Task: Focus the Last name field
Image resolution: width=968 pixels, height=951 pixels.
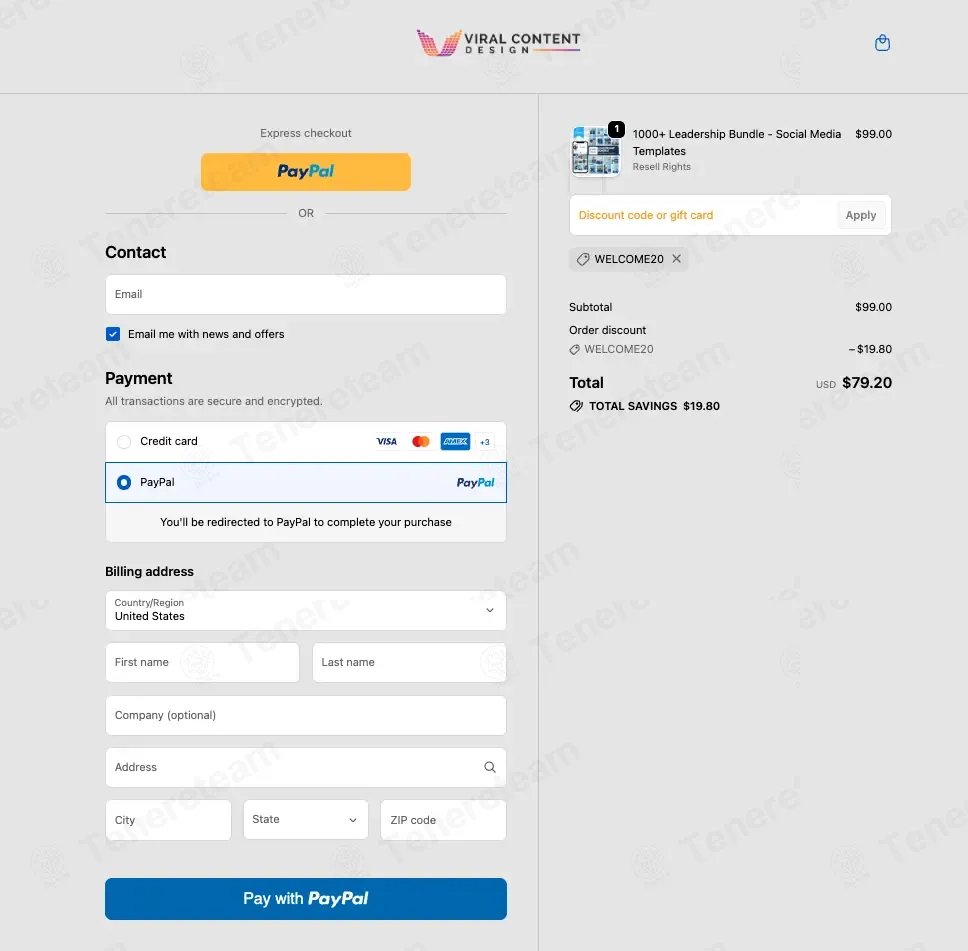Action: tap(409, 663)
